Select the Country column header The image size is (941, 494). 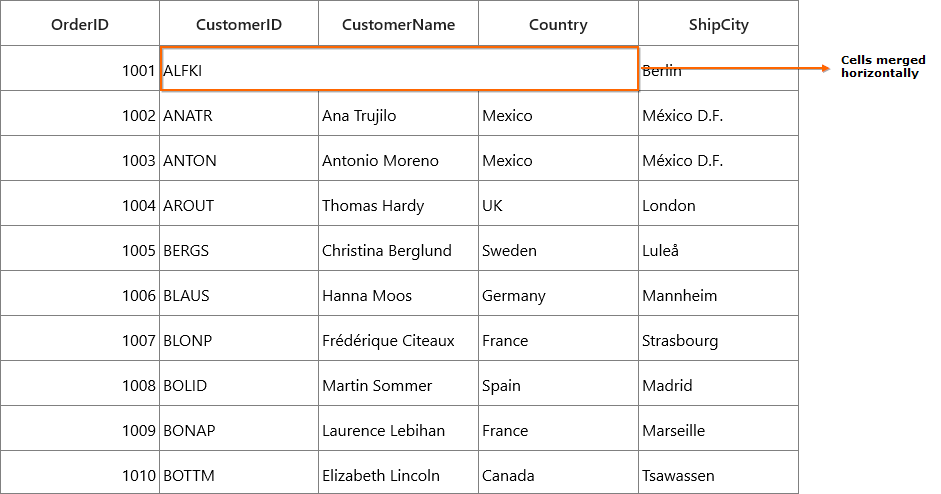pyautogui.click(x=558, y=23)
